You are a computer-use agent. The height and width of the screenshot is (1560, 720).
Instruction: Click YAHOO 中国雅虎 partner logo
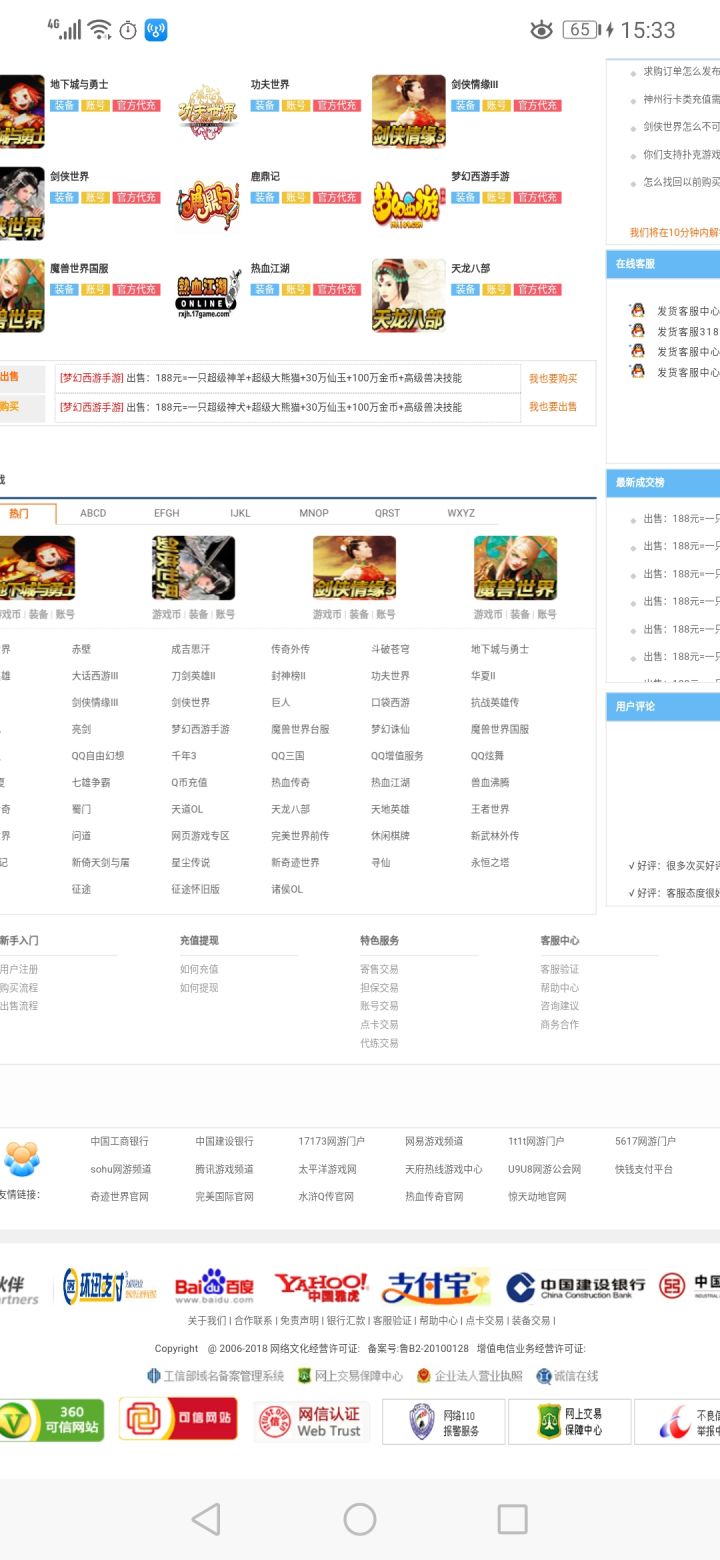coord(322,1285)
